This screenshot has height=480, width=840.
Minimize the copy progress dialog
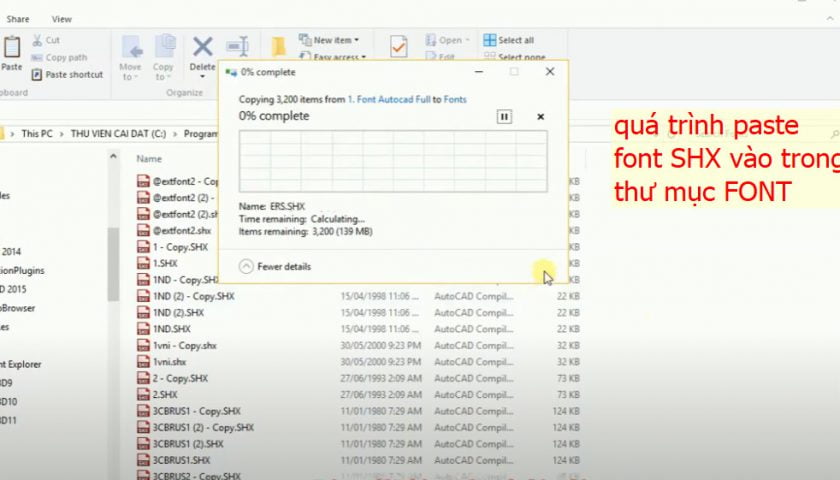coord(479,72)
